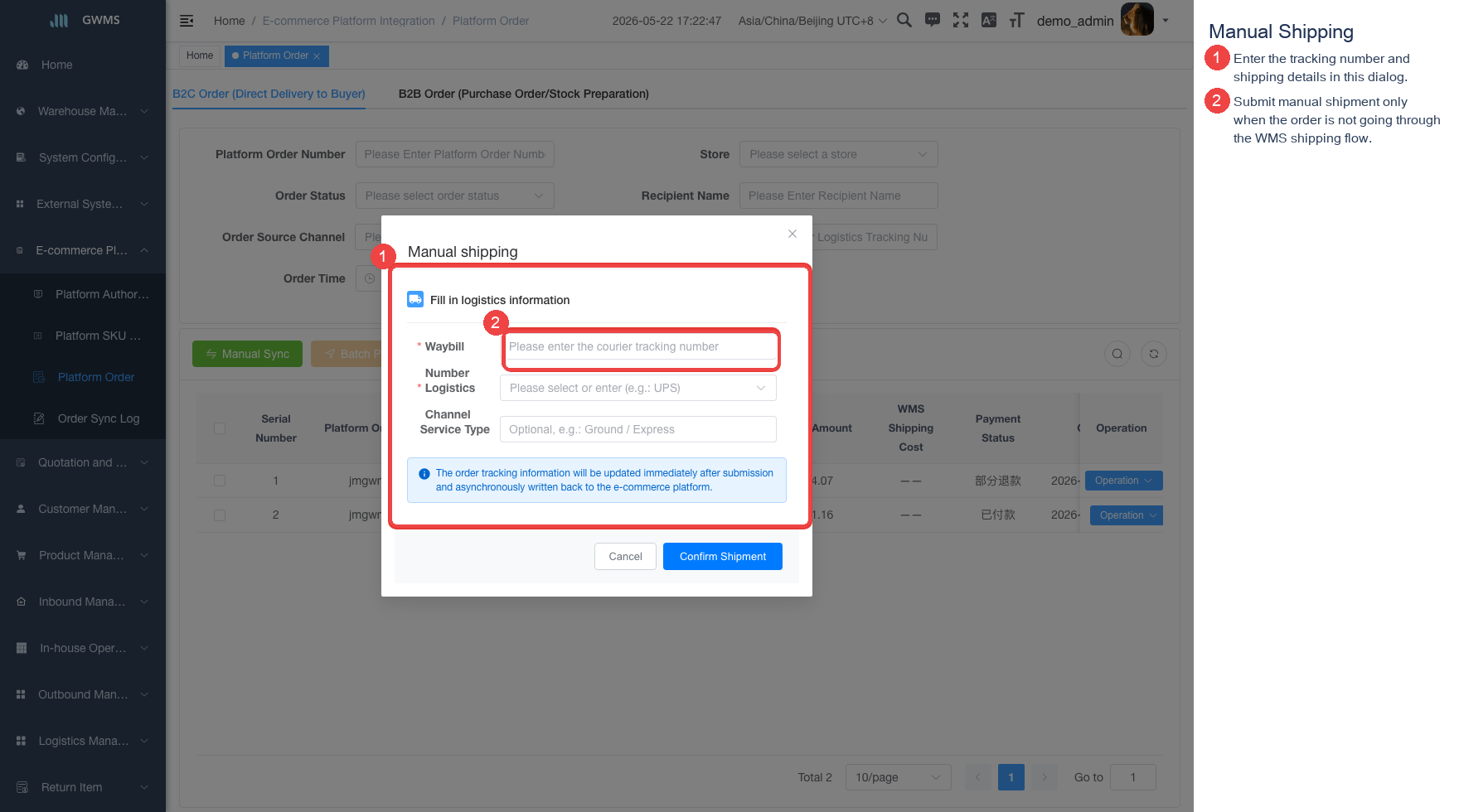1459x812 pixels.
Task: Expand In-house Operations sidebar menu
Action: (83, 648)
